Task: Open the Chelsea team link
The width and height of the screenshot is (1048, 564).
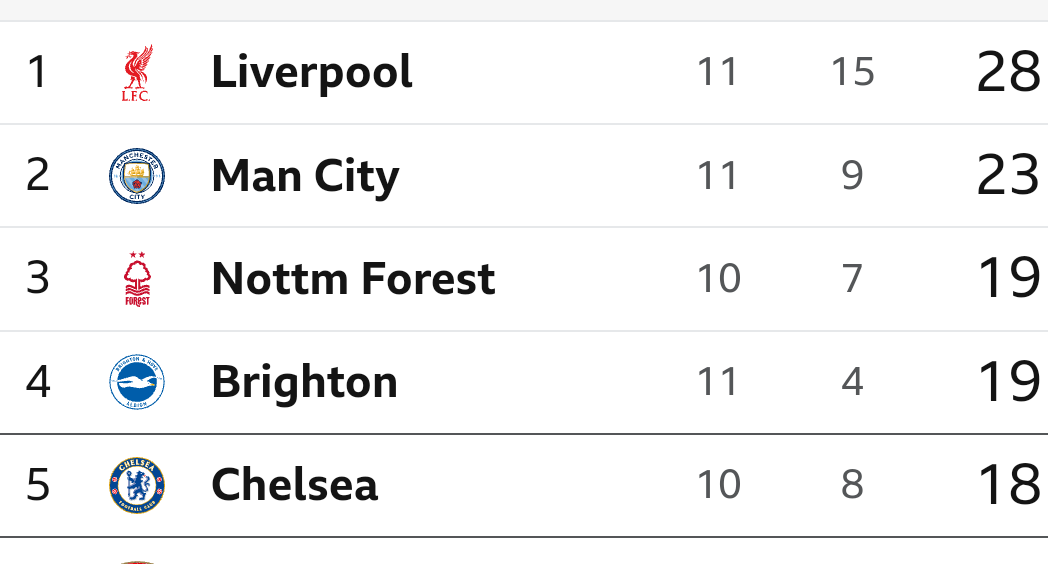Action: 295,484
